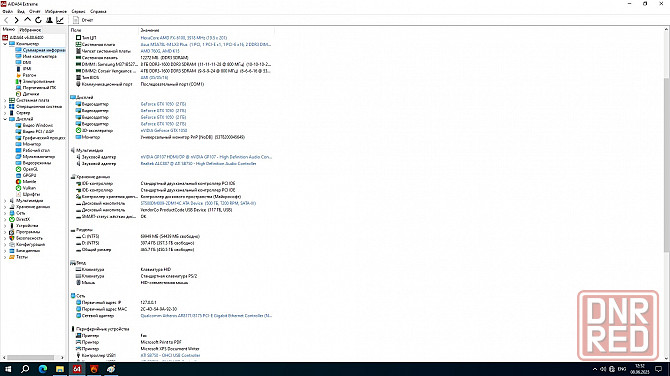The height and width of the screenshot is (376, 670).
Task: Open the Вид menu
Action: (21, 12)
